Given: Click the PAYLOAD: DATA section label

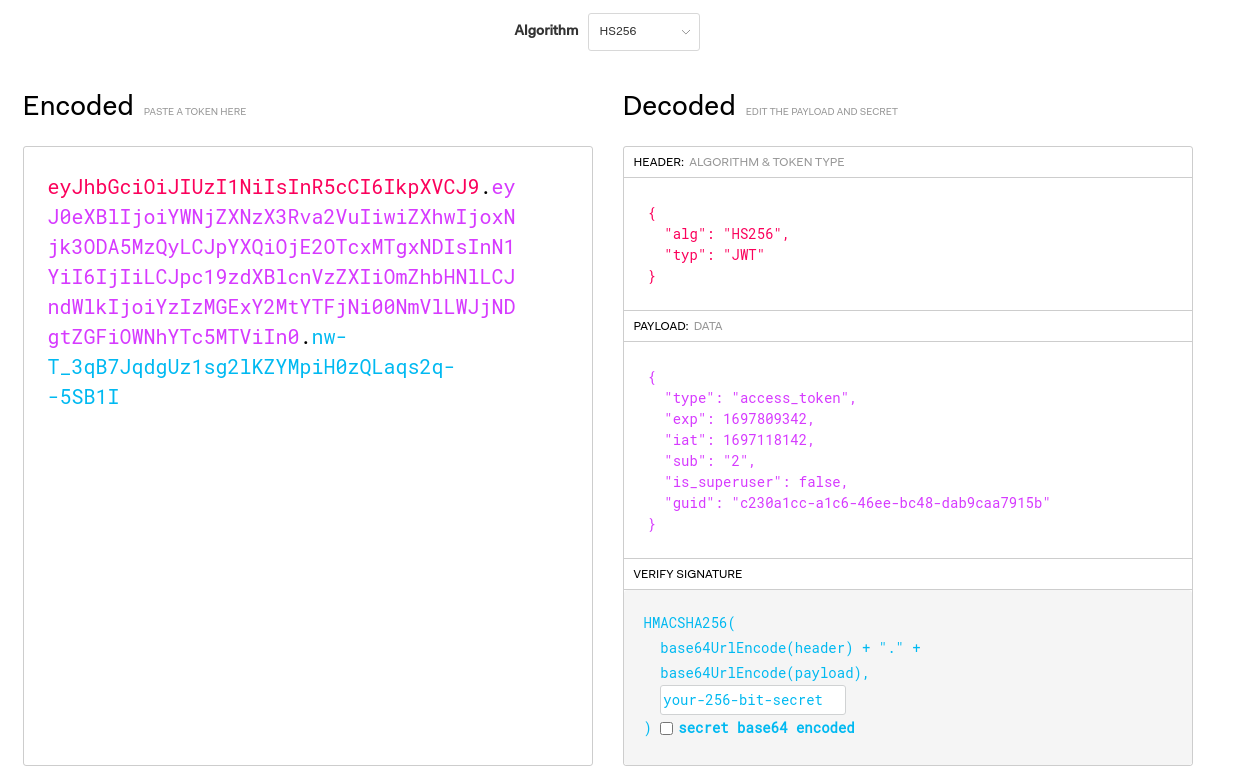Looking at the screenshot, I should tap(678, 326).
